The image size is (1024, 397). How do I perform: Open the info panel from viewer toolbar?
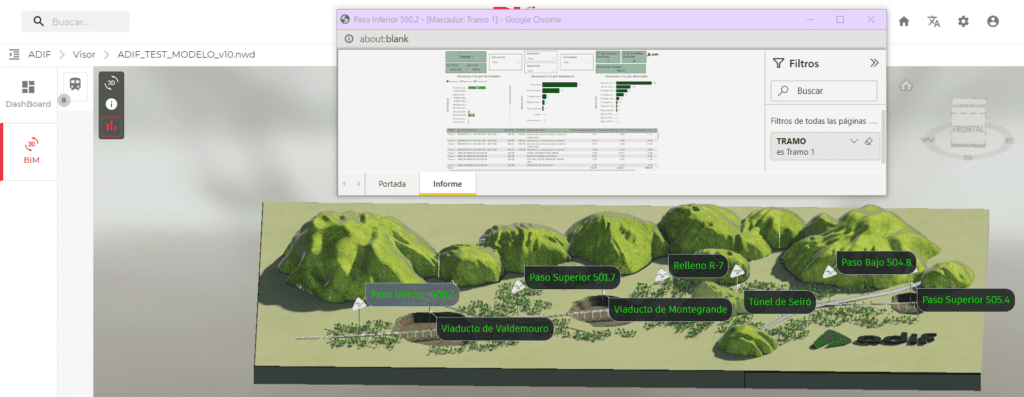tap(111, 104)
